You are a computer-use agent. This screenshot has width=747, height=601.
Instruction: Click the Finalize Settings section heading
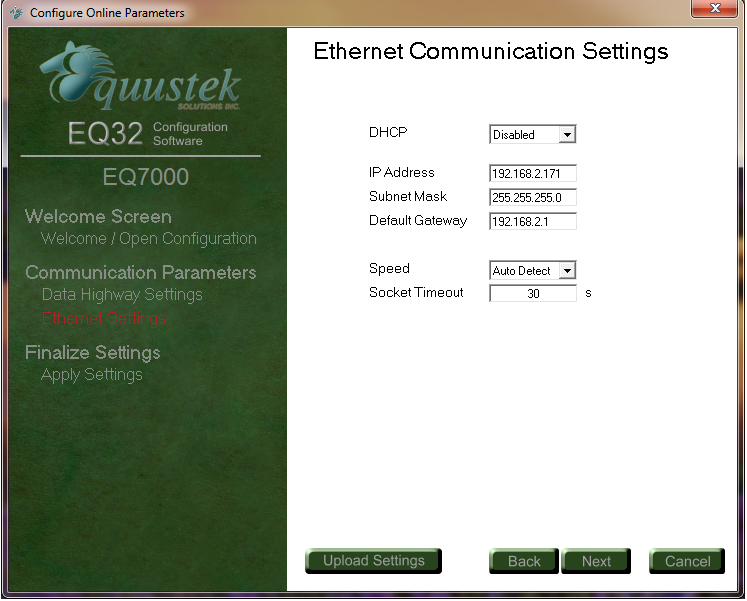click(92, 353)
